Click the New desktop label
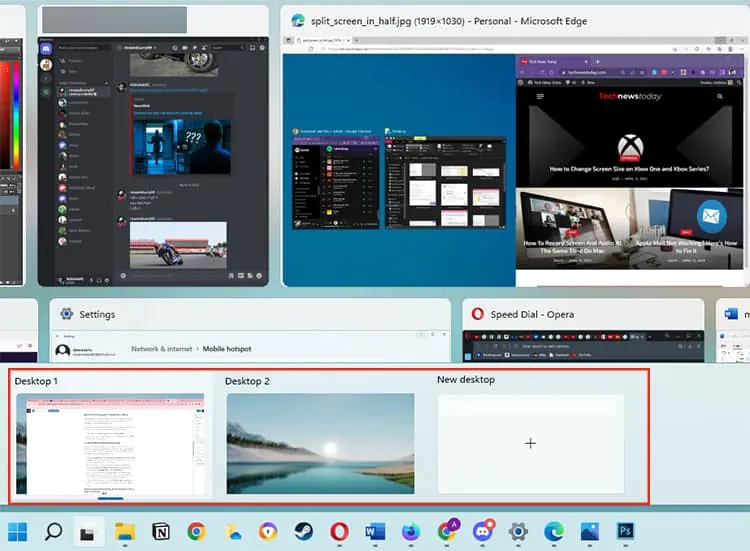This screenshot has height=551, width=750. click(x=466, y=379)
